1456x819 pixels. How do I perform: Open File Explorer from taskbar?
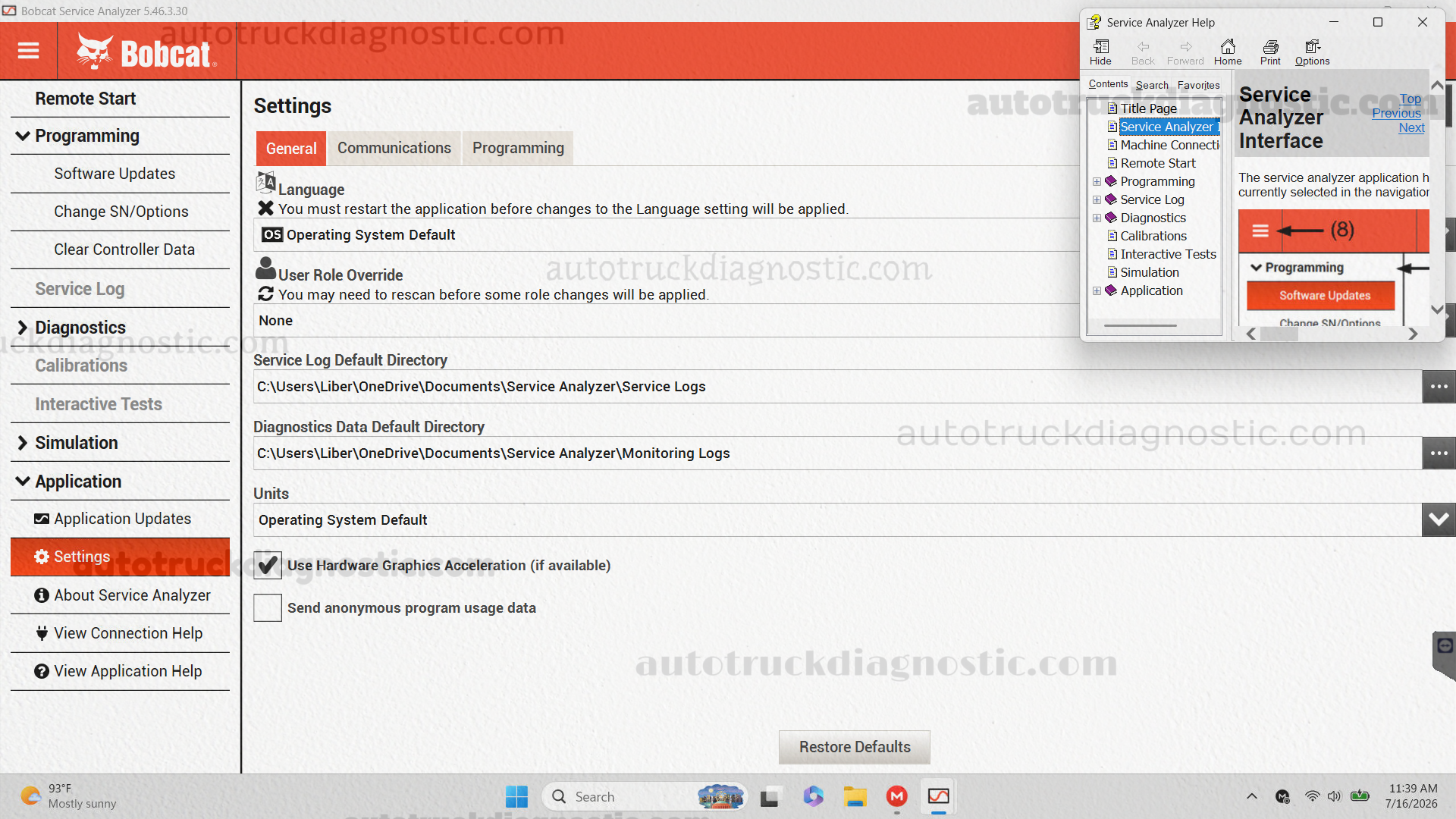(855, 796)
